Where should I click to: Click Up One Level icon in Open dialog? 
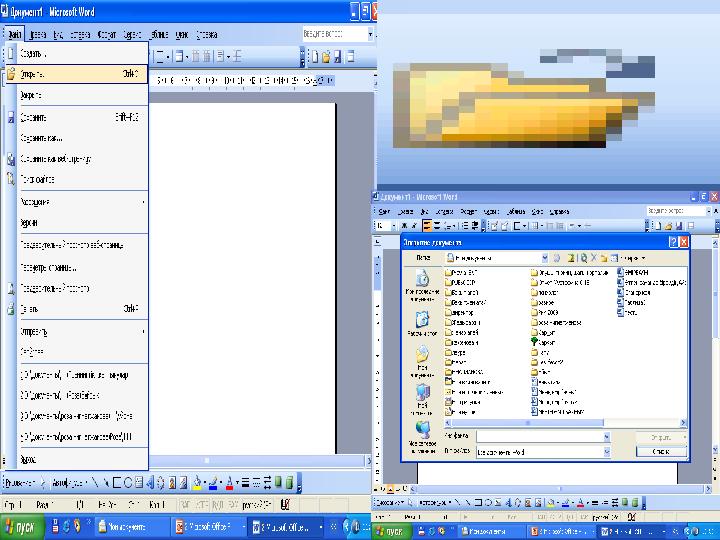[571, 258]
